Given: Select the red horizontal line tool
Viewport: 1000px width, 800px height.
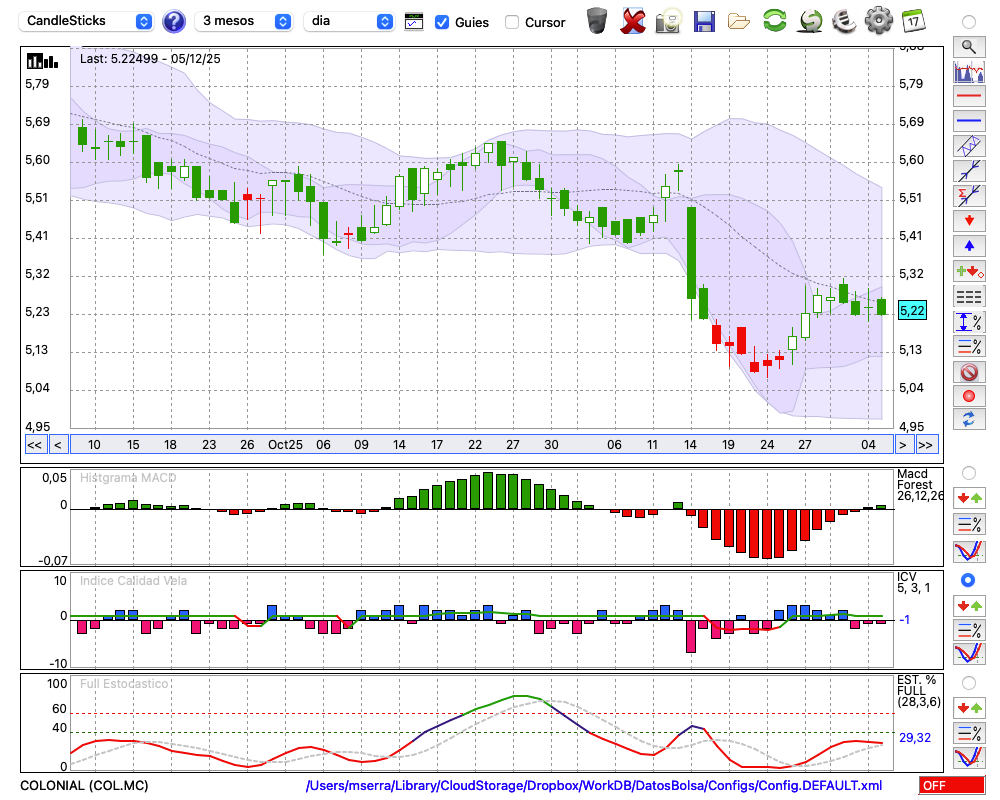Looking at the screenshot, I should (x=969, y=96).
